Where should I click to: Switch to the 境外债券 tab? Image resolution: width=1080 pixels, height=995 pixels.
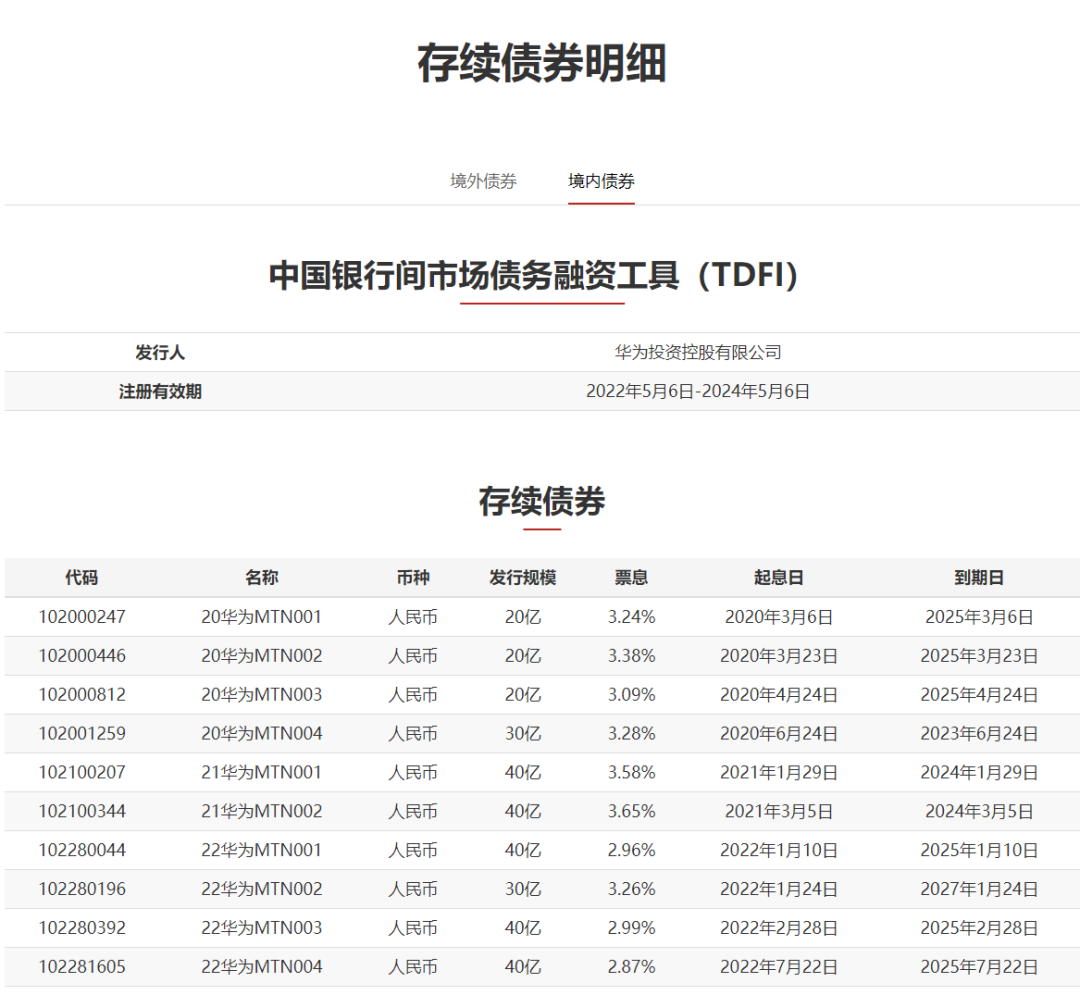click(x=483, y=181)
